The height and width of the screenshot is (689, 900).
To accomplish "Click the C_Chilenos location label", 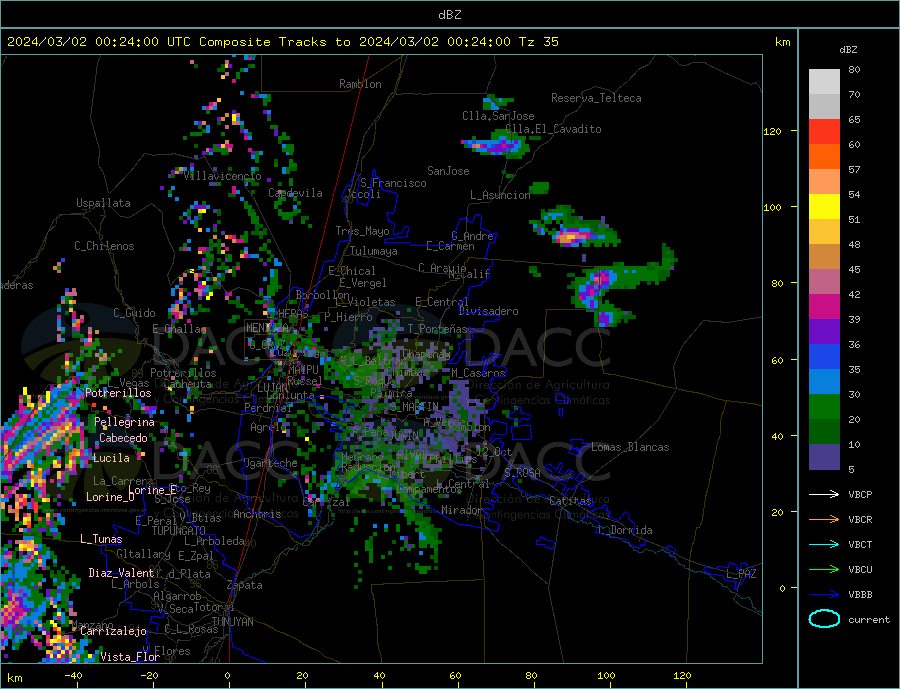I will coord(104,246).
